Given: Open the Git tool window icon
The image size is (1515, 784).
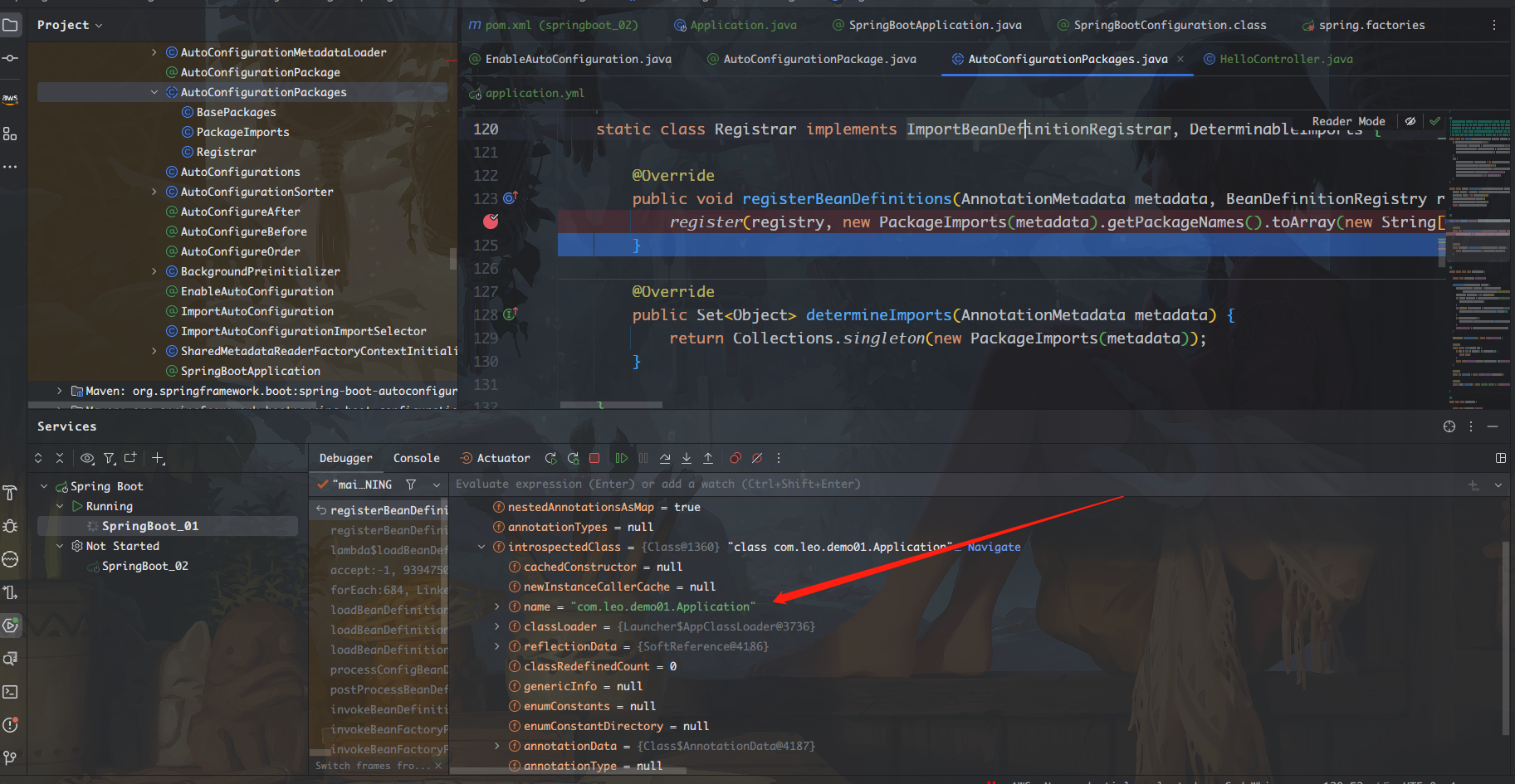Looking at the screenshot, I should tap(10, 758).
